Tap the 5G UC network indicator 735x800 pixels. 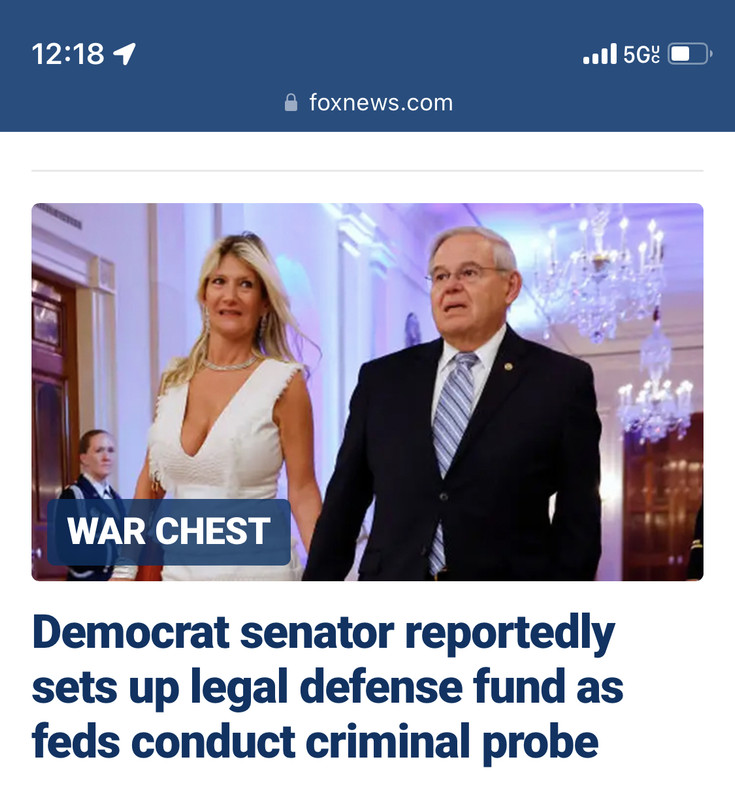pos(642,54)
